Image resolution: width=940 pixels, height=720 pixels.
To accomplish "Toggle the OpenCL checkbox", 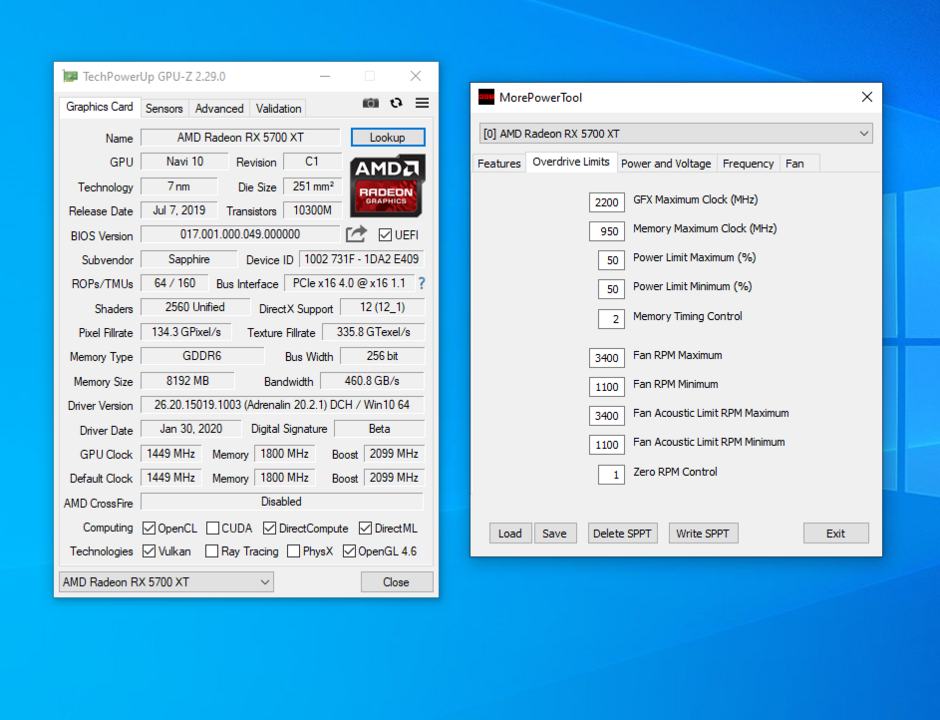I will [x=149, y=528].
